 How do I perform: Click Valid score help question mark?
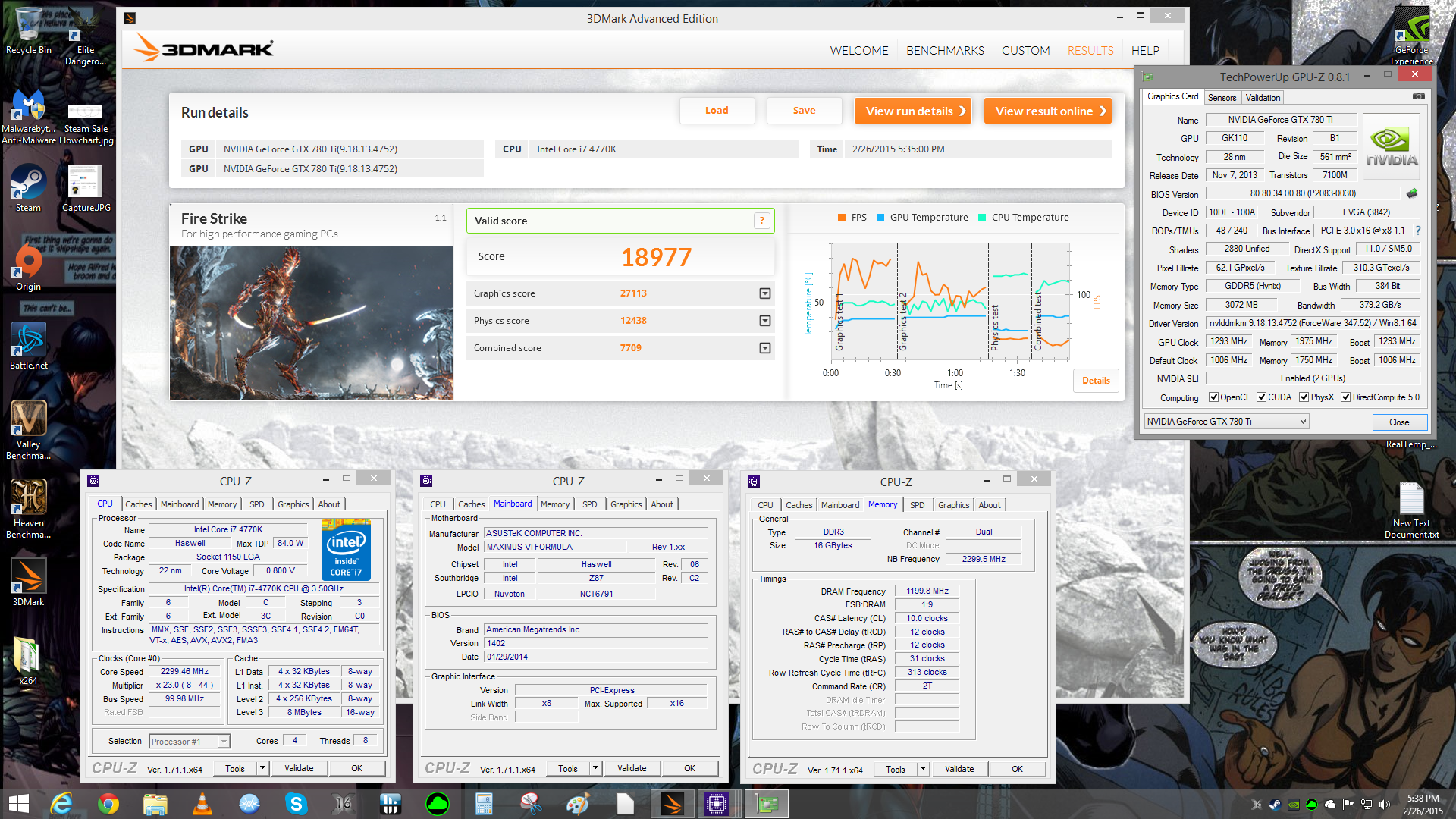click(x=762, y=221)
